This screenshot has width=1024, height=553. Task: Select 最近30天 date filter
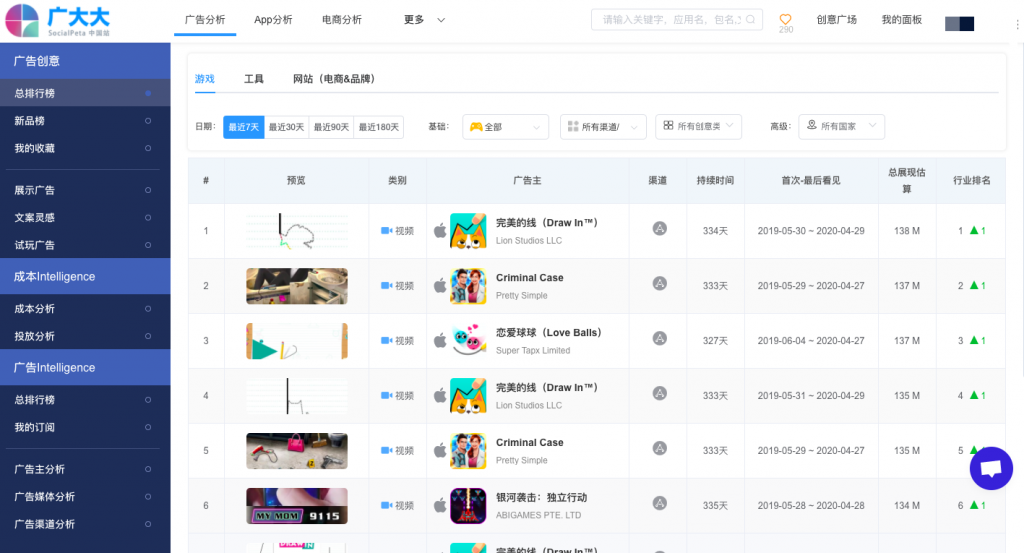tap(287, 127)
